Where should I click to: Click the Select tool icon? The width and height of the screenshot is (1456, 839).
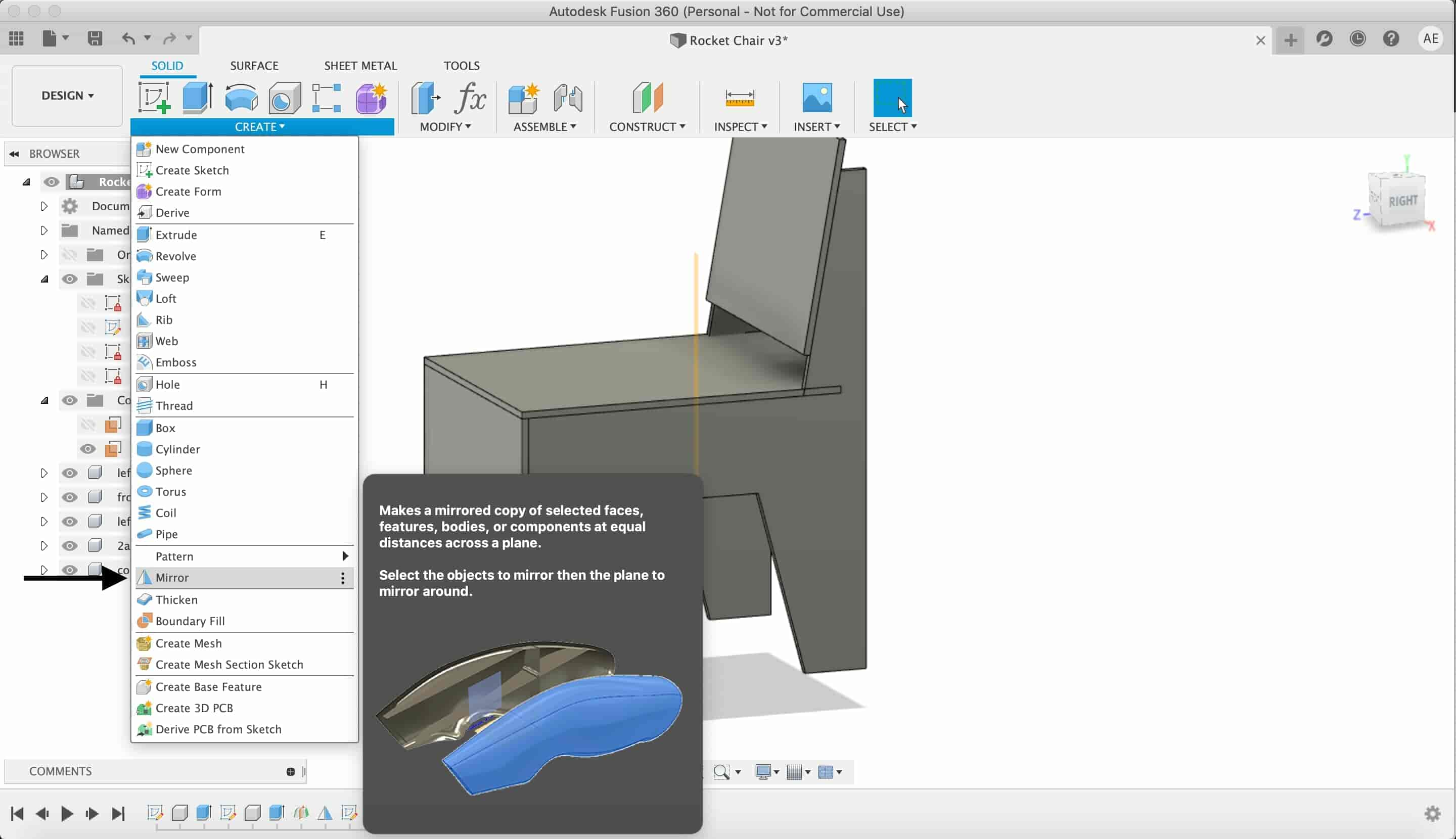click(892, 98)
